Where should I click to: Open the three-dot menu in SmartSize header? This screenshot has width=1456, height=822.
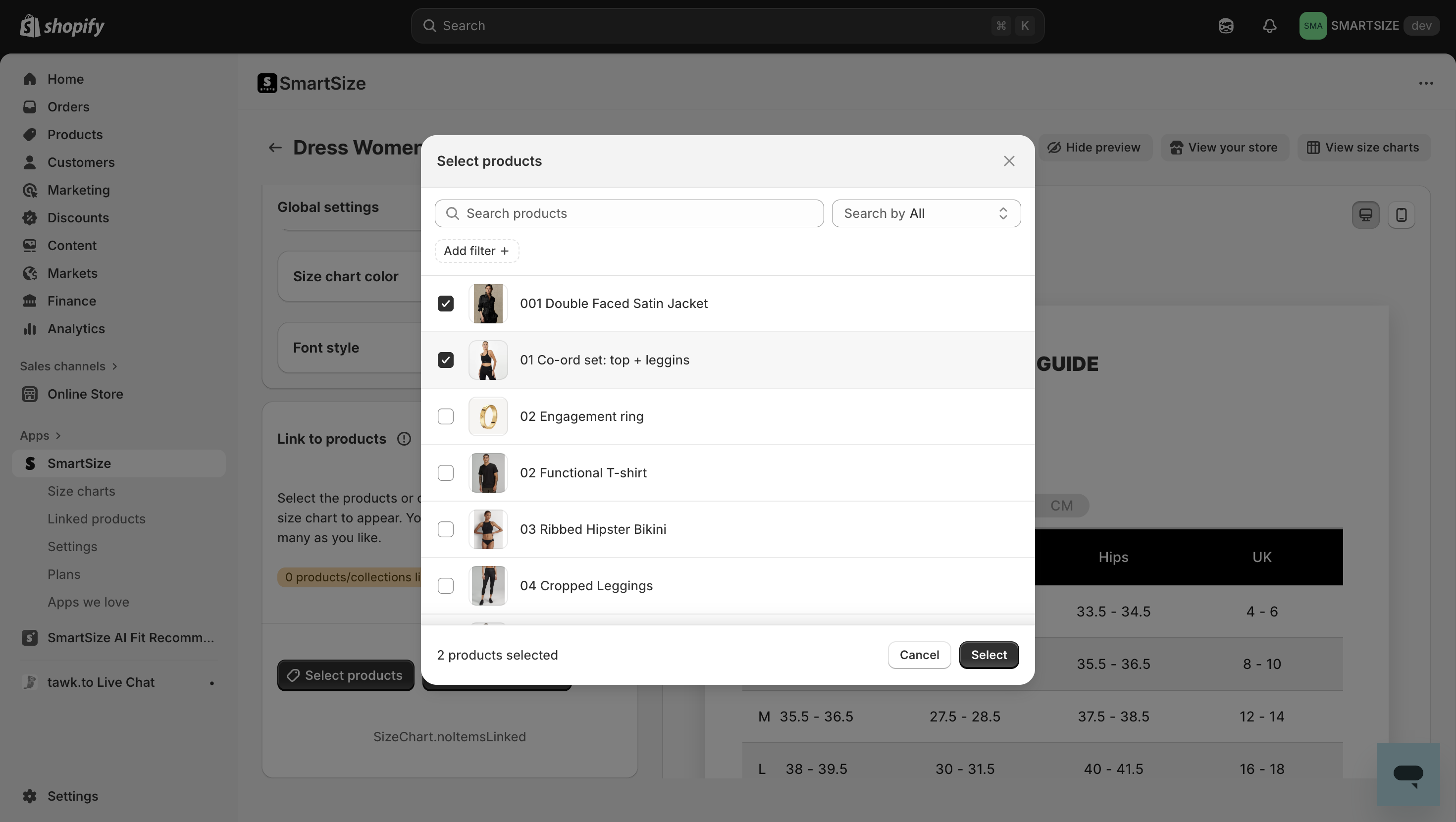[1425, 83]
